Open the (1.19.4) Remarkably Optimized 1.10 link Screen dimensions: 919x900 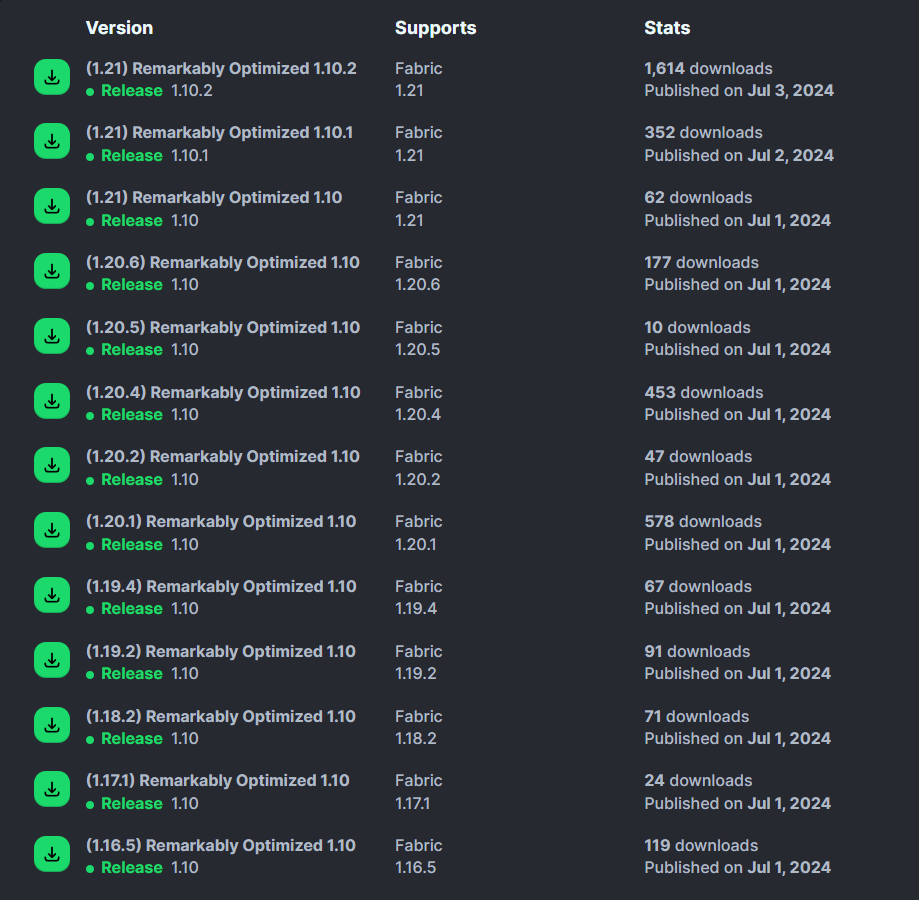click(221, 587)
